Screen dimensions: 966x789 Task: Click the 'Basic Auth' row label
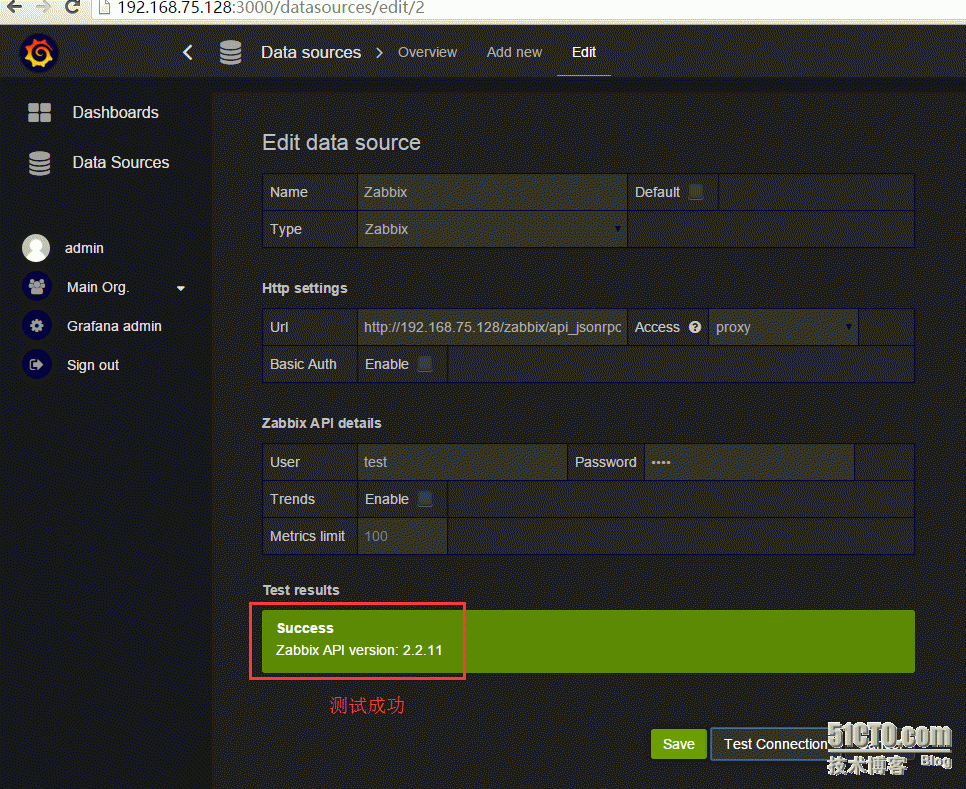303,364
